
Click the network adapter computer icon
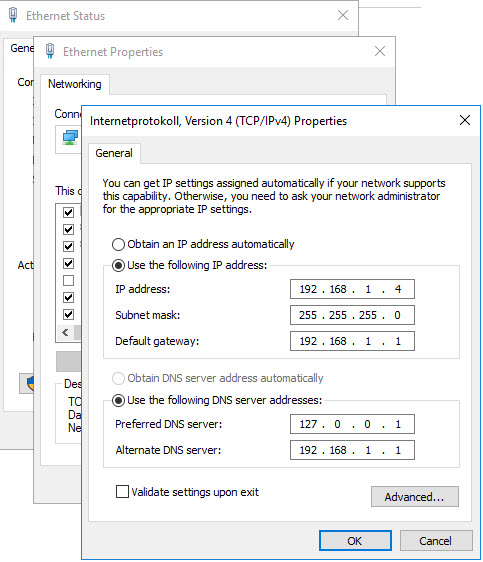coord(70,138)
